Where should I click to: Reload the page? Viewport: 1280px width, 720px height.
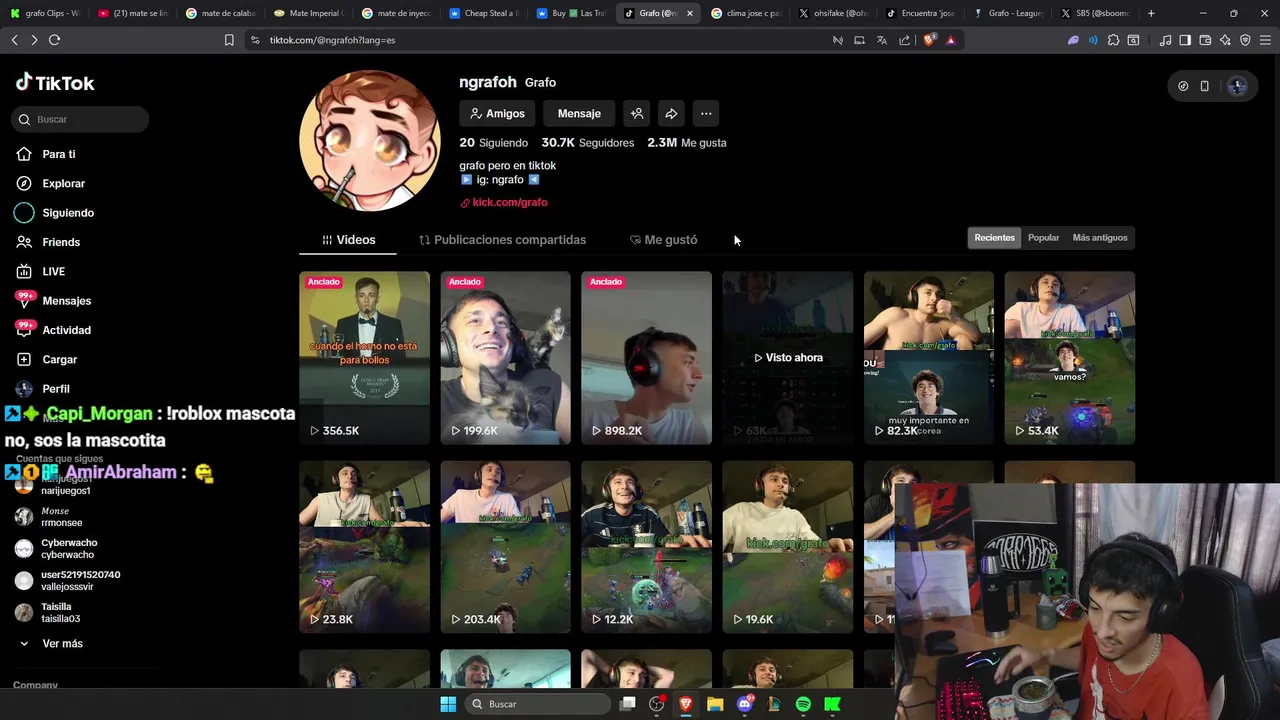coord(54,40)
